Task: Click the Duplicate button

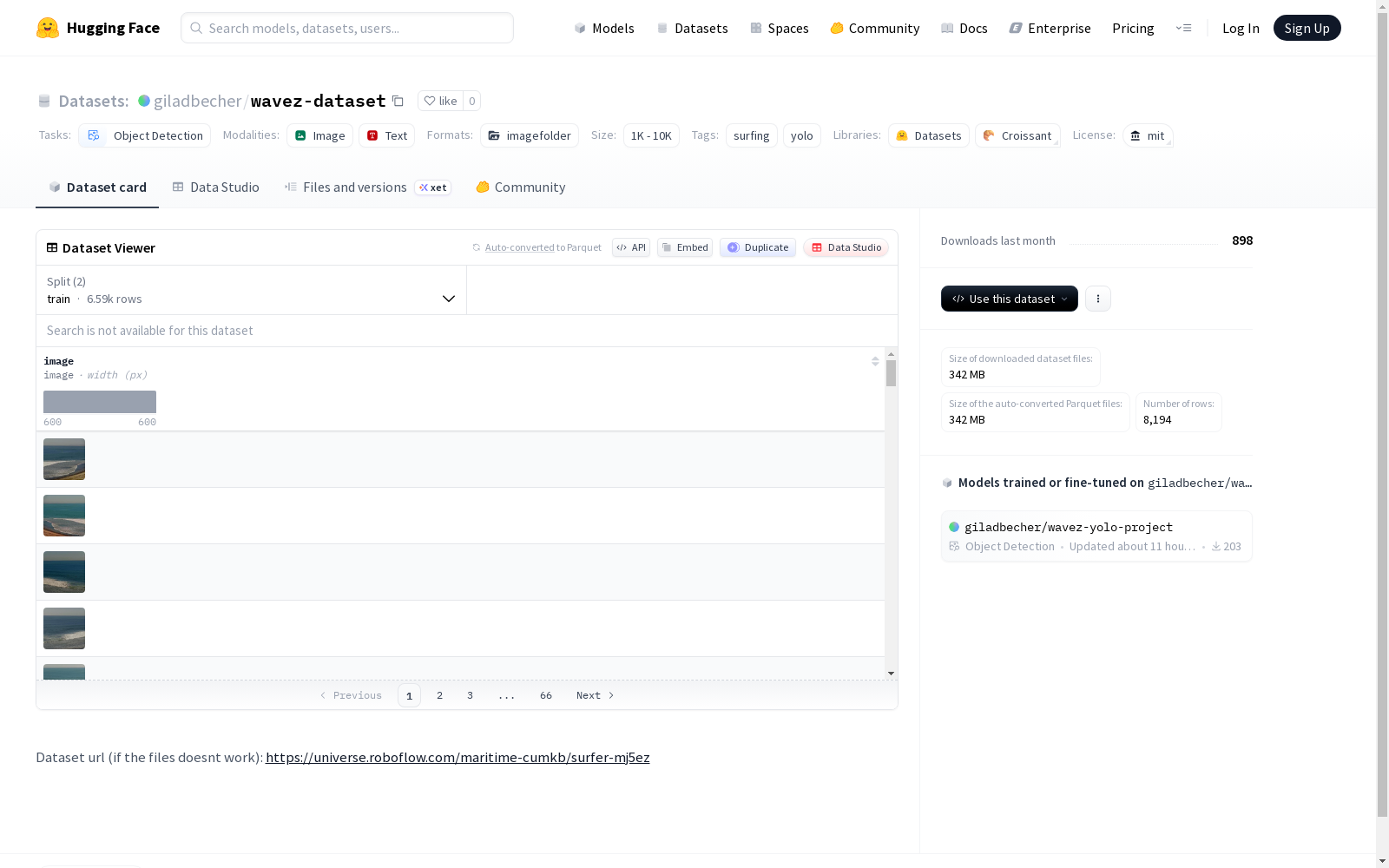Action: tap(758, 247)
